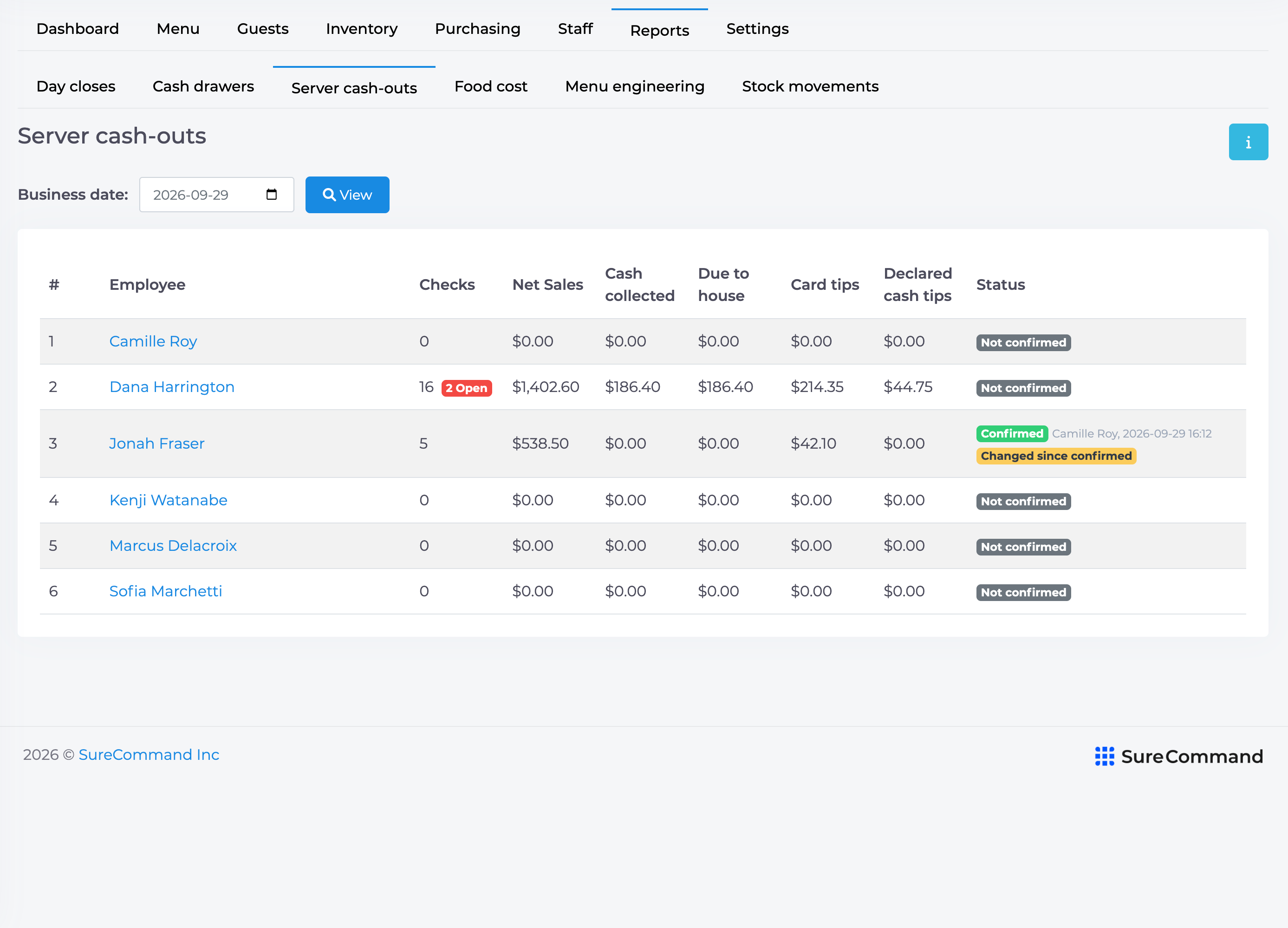Click the Business date input field
Viewport: 1288px width, 928px height.
[x=216, y=195]
